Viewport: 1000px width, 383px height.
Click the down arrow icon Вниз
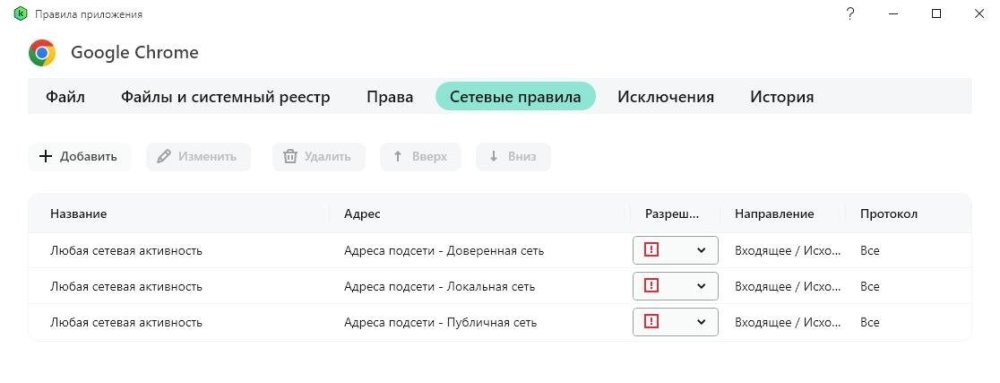[493, 157]
